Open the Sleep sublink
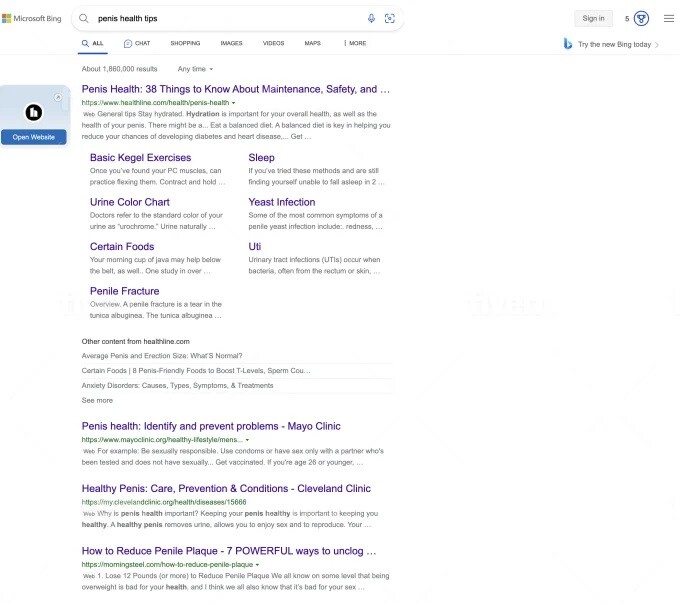The height and width of the screenshot is (604, 680). [261, 157]
